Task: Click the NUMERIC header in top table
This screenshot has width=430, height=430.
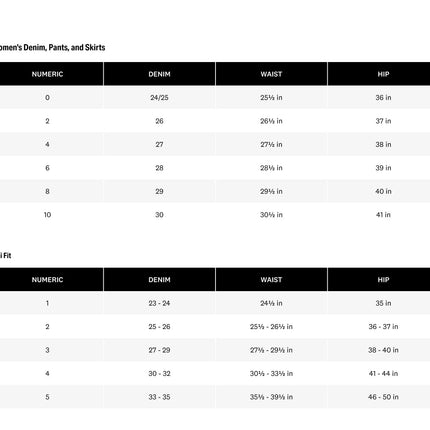Action: point(47,74)
